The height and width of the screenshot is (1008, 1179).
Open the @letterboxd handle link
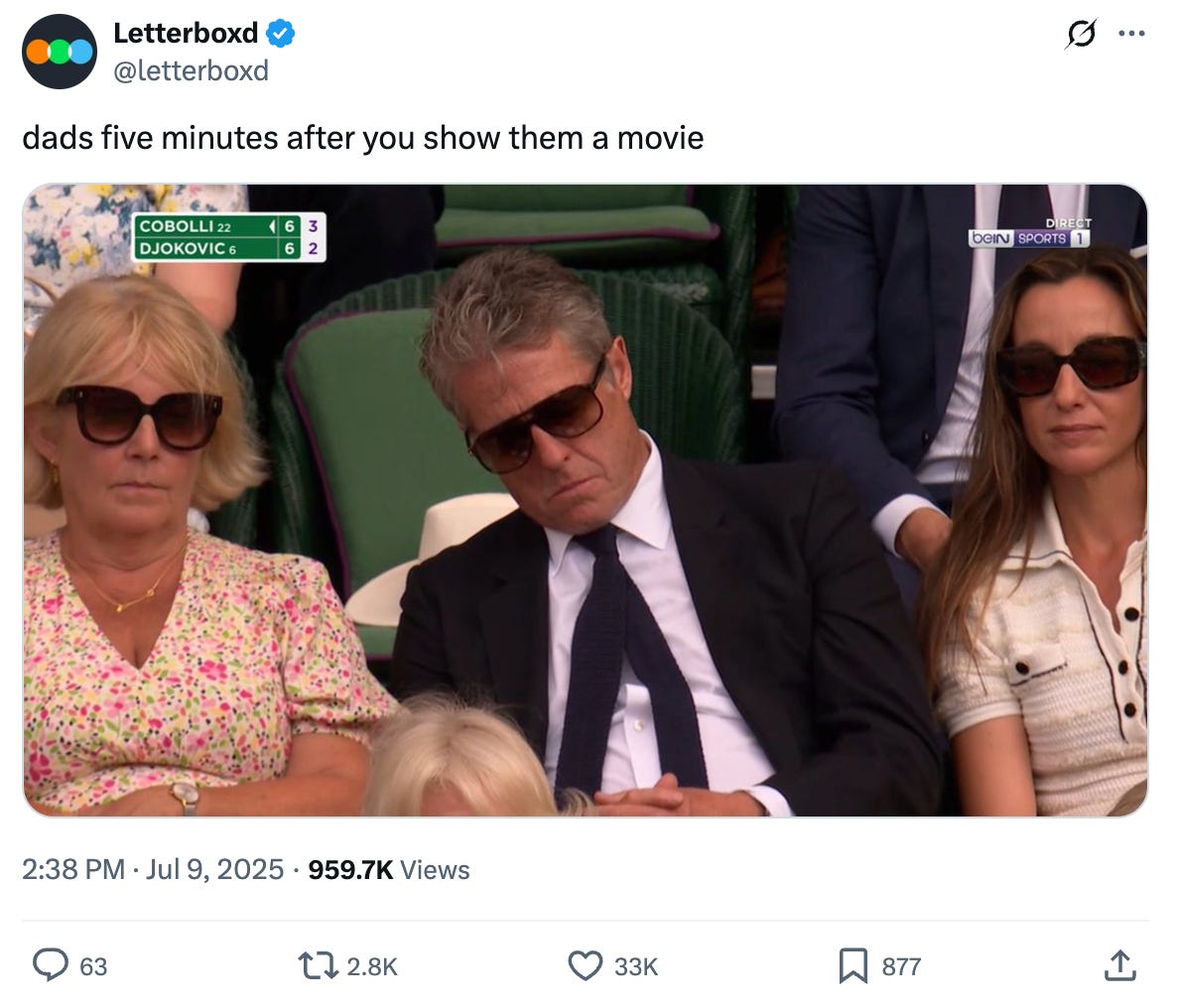(191, 70)
